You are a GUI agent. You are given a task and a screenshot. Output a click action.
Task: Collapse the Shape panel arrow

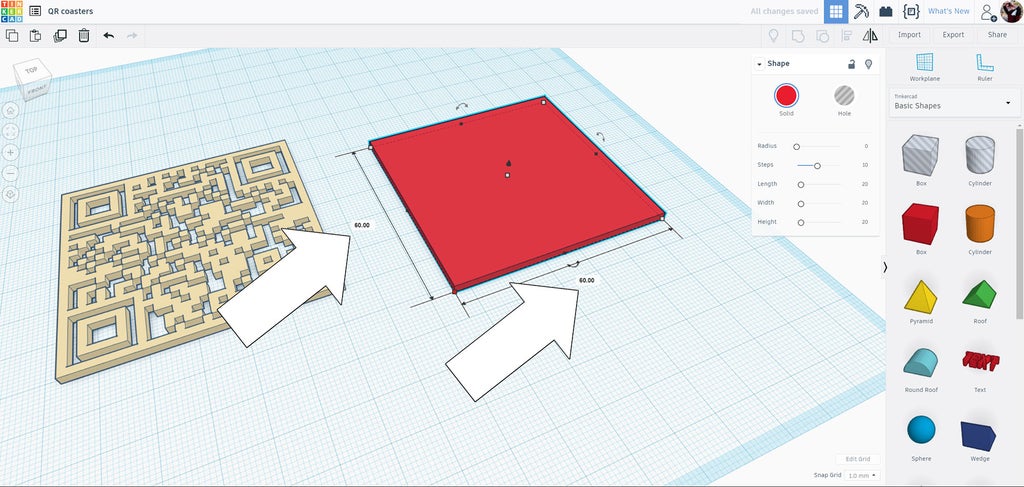[760, 64]
